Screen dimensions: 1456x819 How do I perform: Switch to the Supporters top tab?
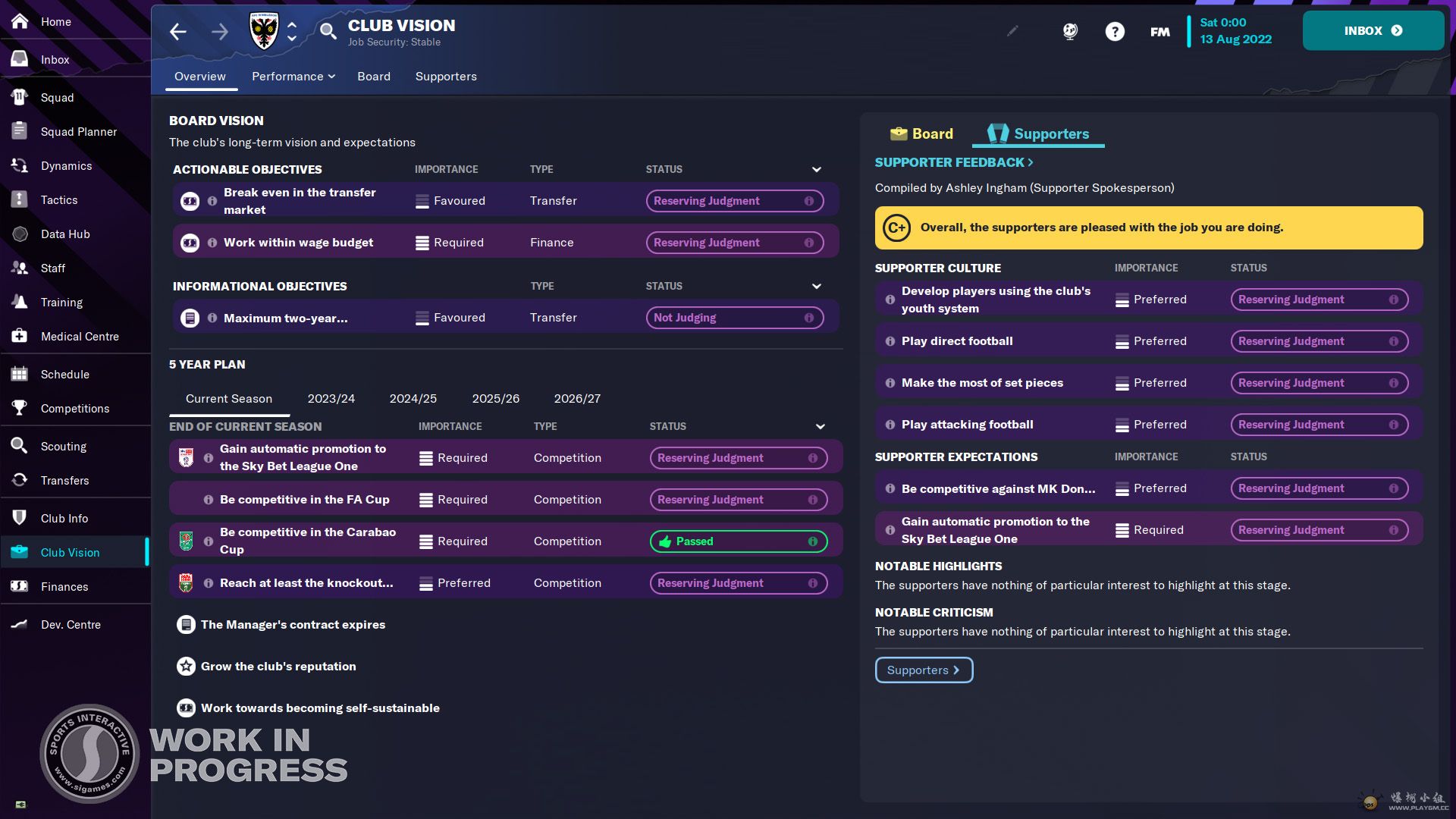(446, 77)
